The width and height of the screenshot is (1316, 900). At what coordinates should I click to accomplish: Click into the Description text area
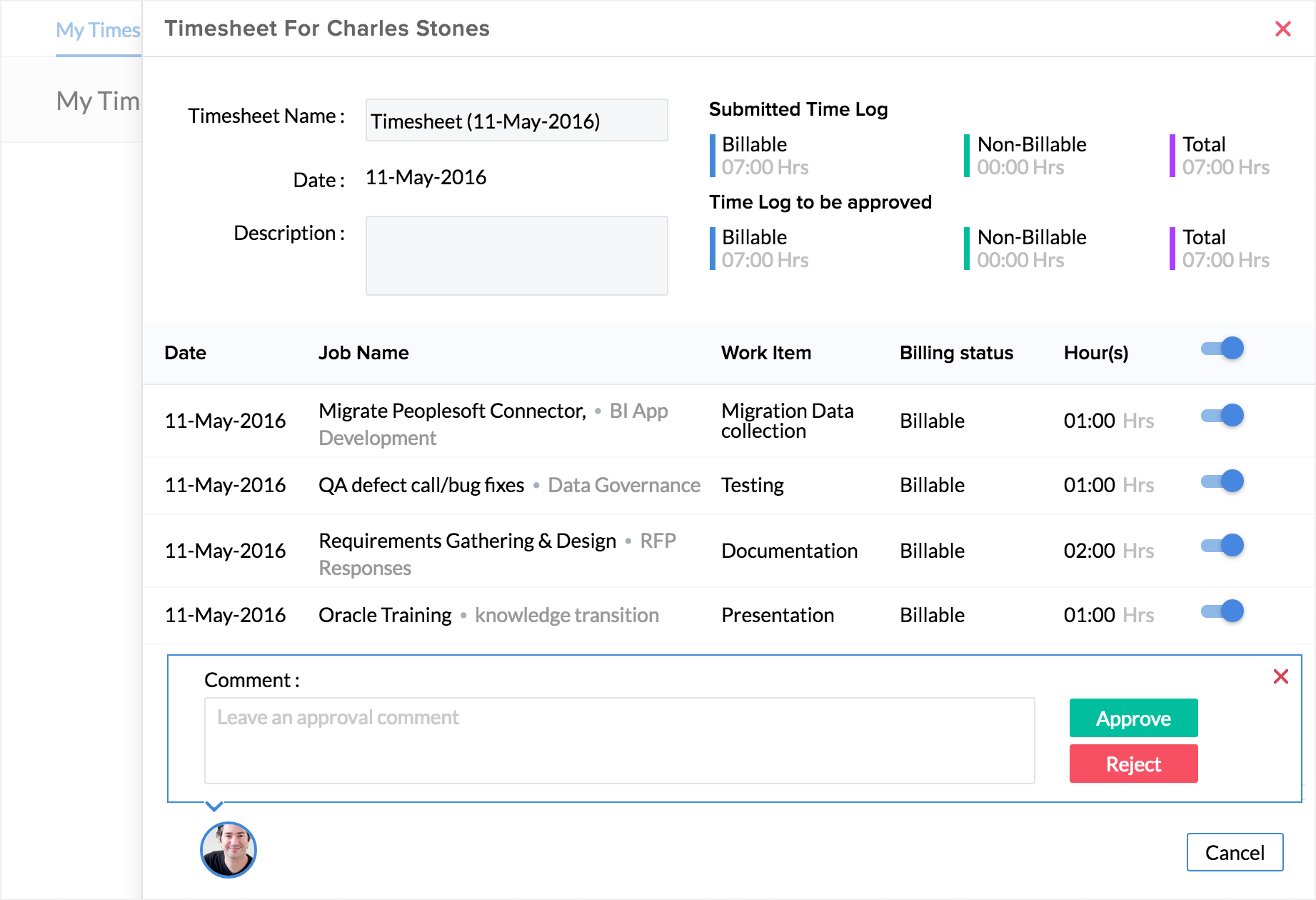click(x=516, y=256)
